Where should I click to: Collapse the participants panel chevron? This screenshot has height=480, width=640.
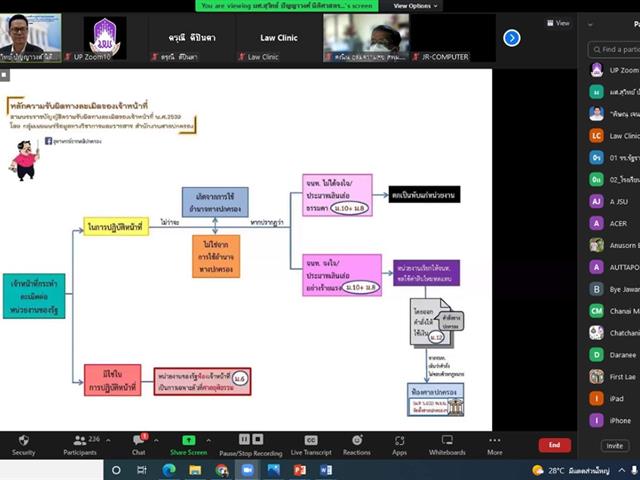(x=590, y=24)
